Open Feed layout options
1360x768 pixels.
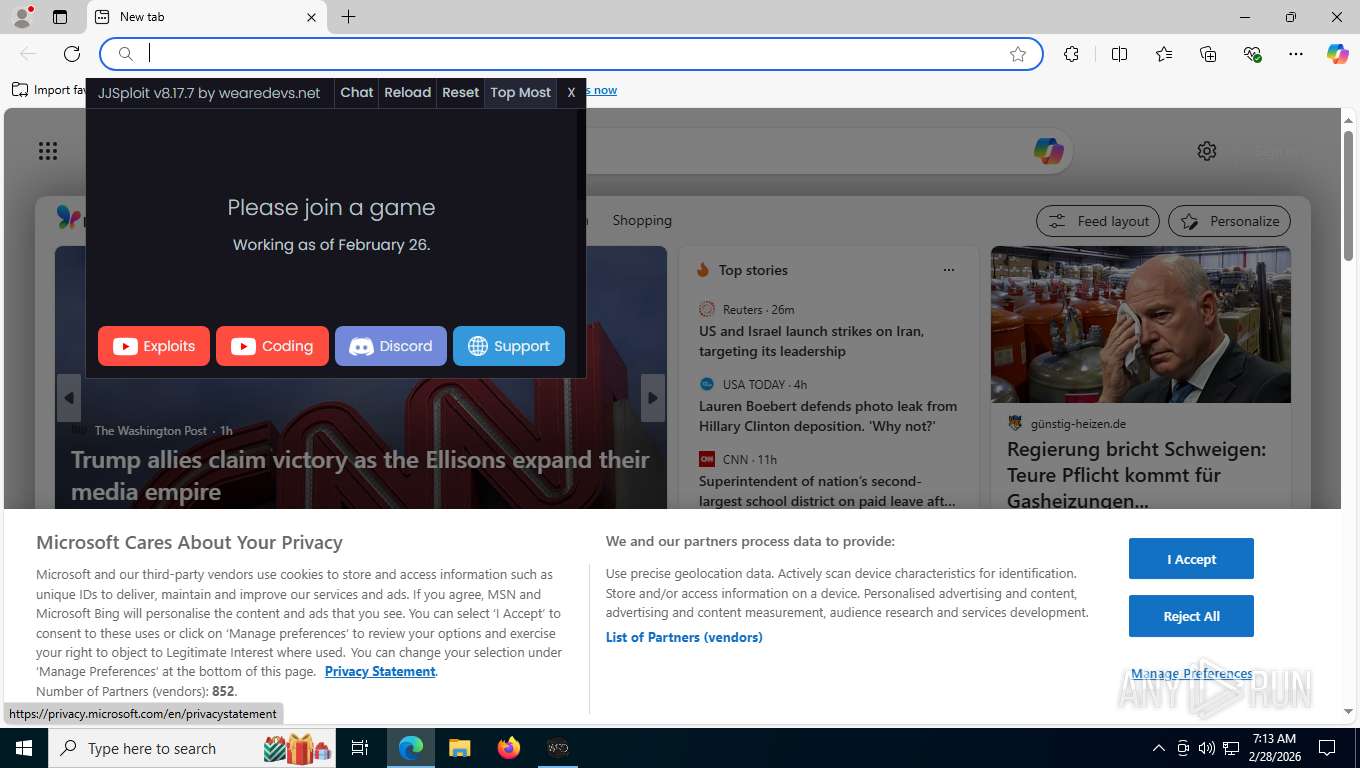[x=1098, y=221]
